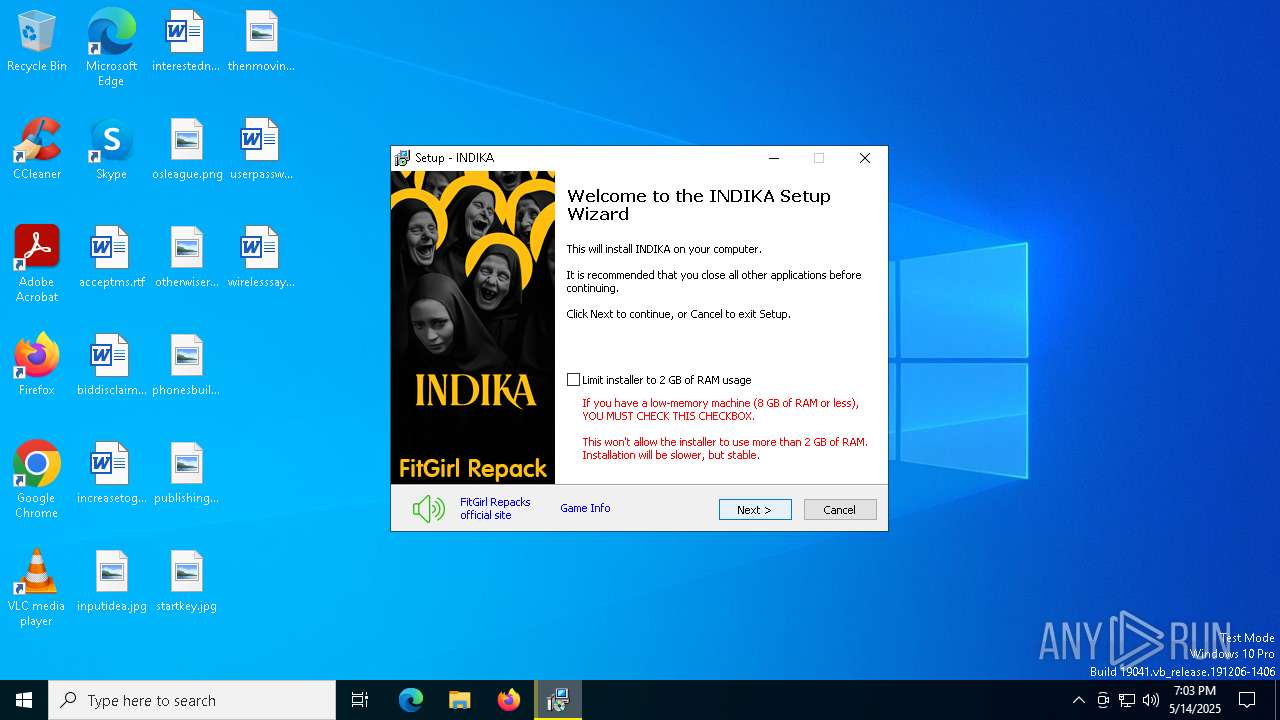
Task: Select the startkey.jpg file icon
Action: click(187, 582)
